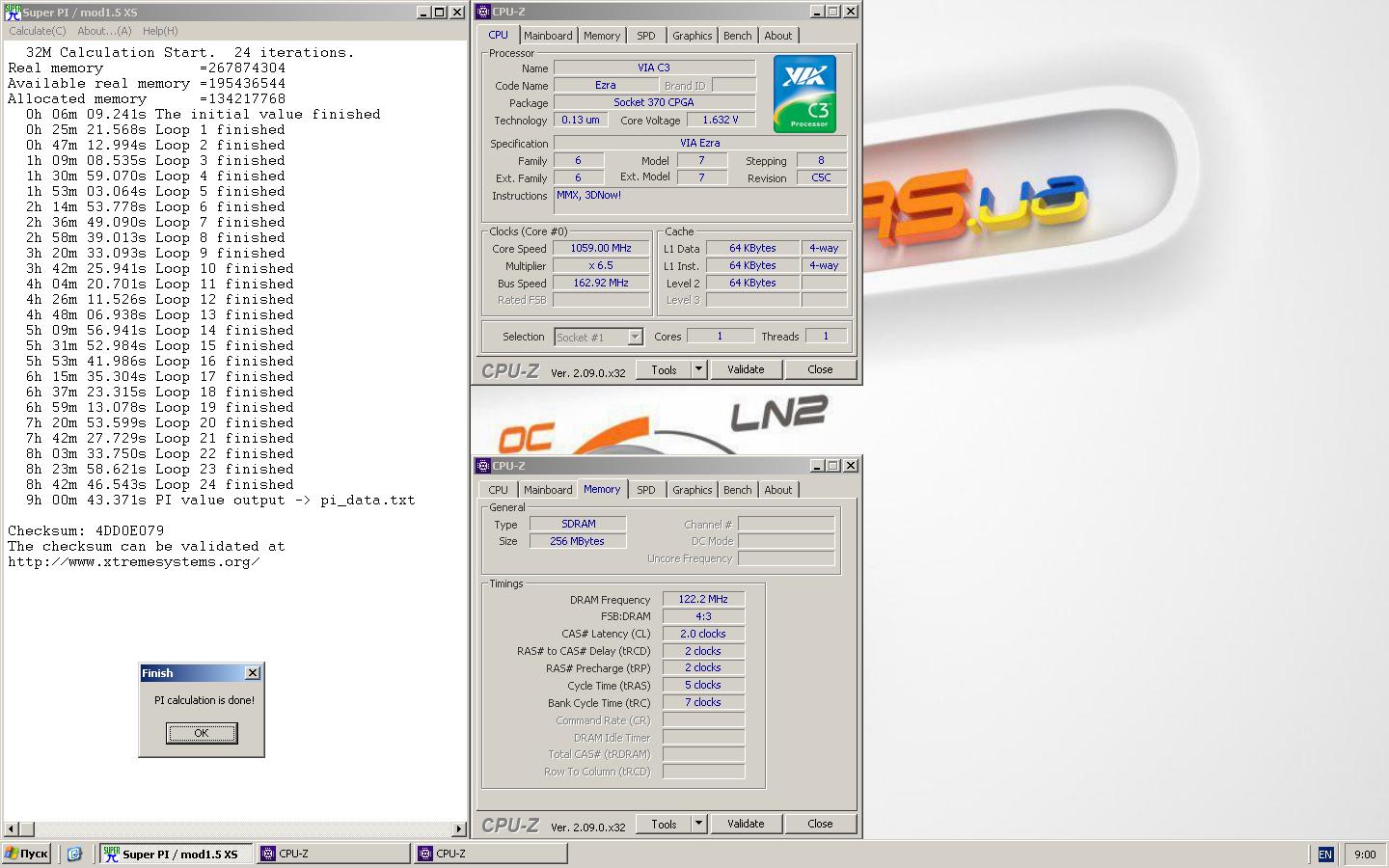Viewport: 1389px width, 868px height.
Task: Click the PI value output pi_data.txt line
Action: (221, 500)
